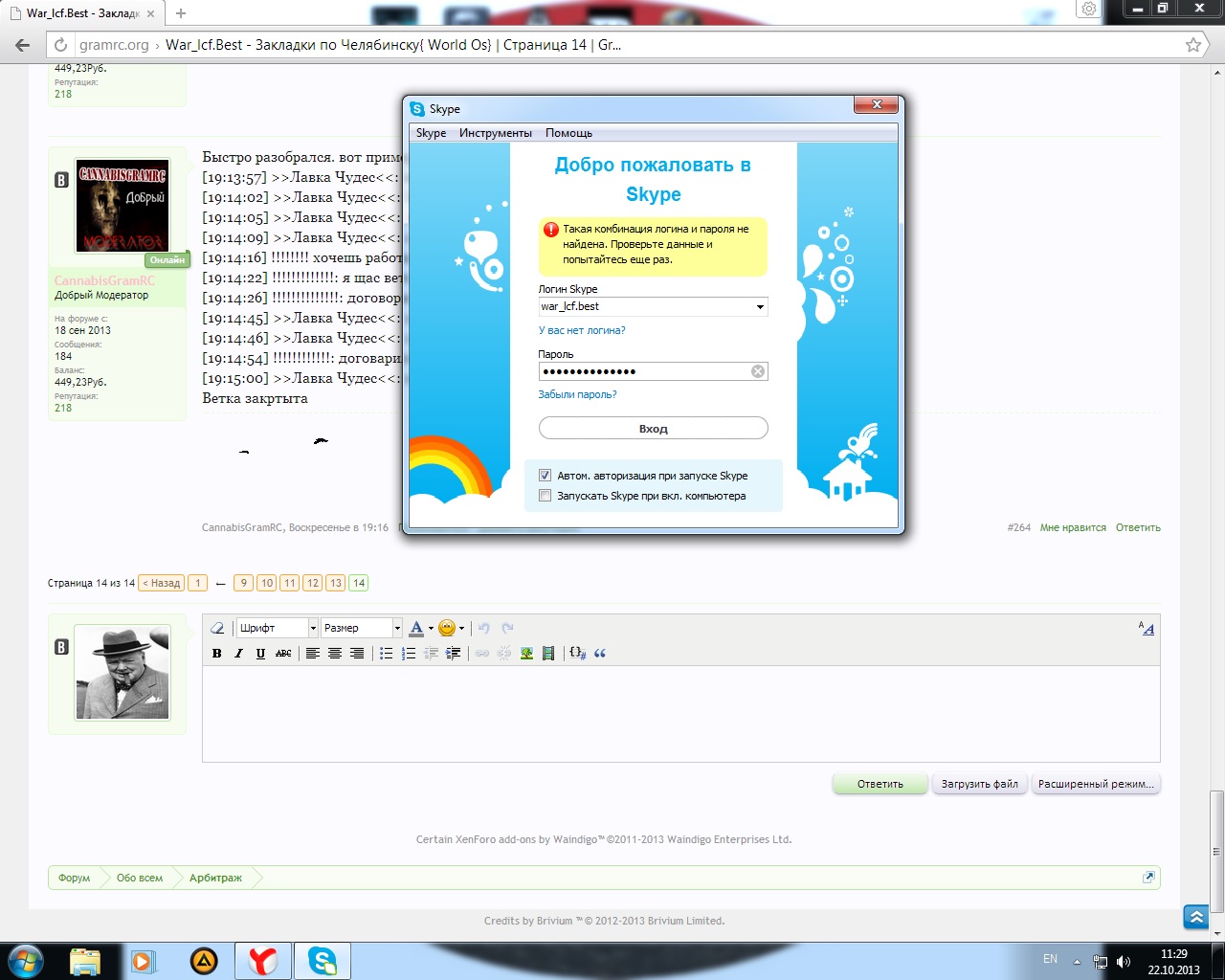Click the redo arrow in the editor
This screenshot has height=980, width=1225.
tap(507, 628)
